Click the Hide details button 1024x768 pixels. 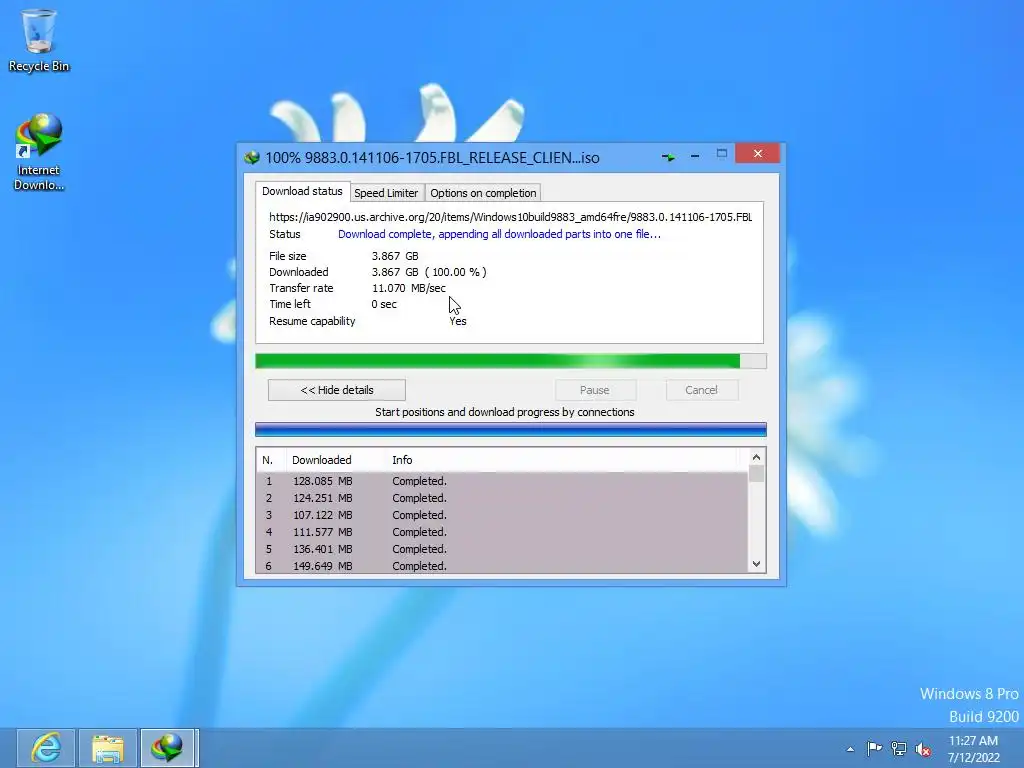coord(337,390)
